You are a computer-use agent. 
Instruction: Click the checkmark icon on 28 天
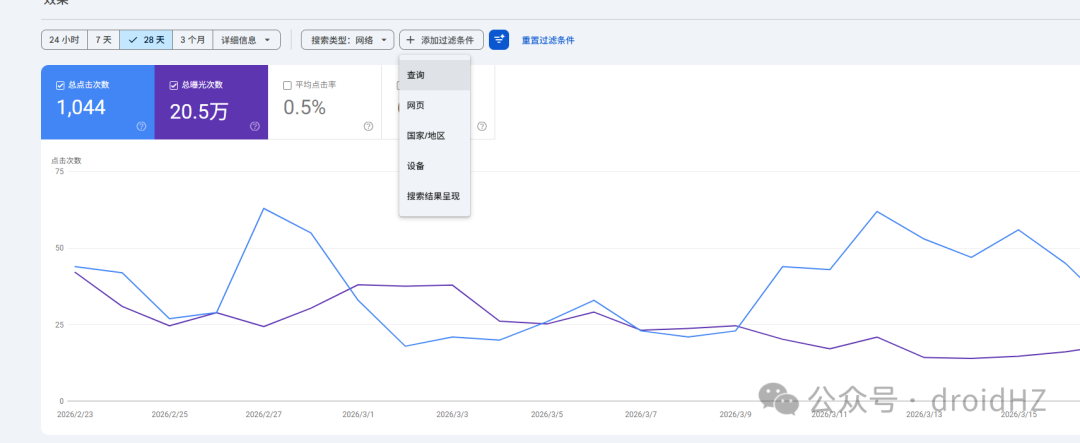point(133,40)
